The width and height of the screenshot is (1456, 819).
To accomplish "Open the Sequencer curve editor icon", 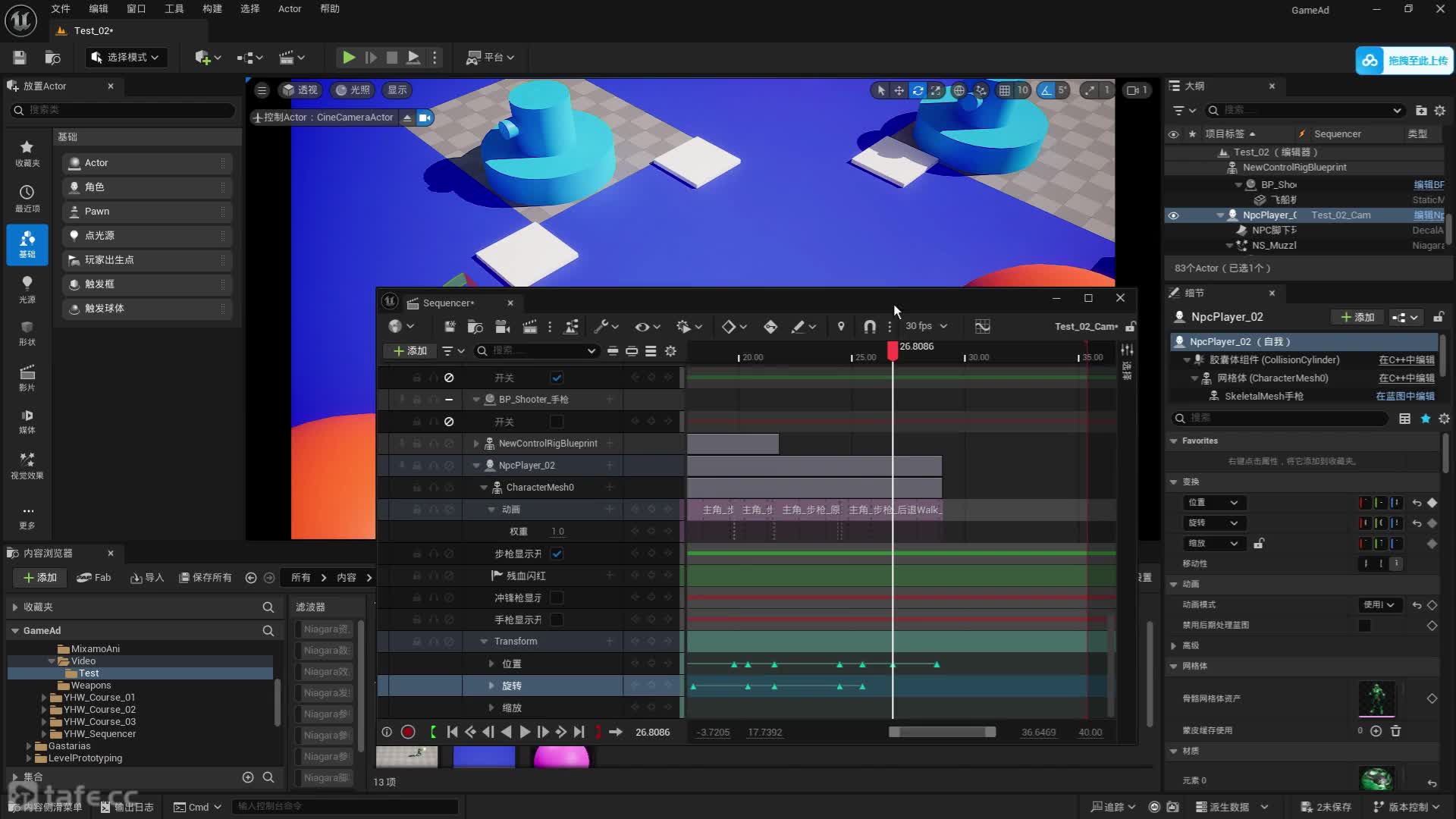I will tap(982, 326).
